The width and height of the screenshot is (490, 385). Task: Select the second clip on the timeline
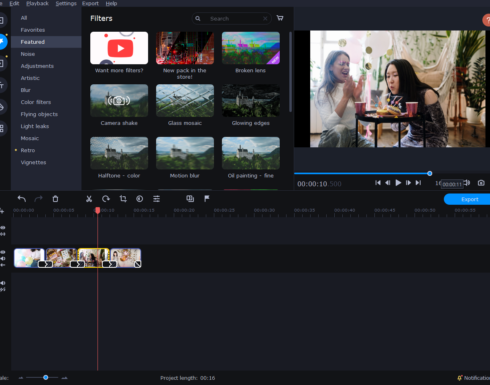tap(61, 258)
